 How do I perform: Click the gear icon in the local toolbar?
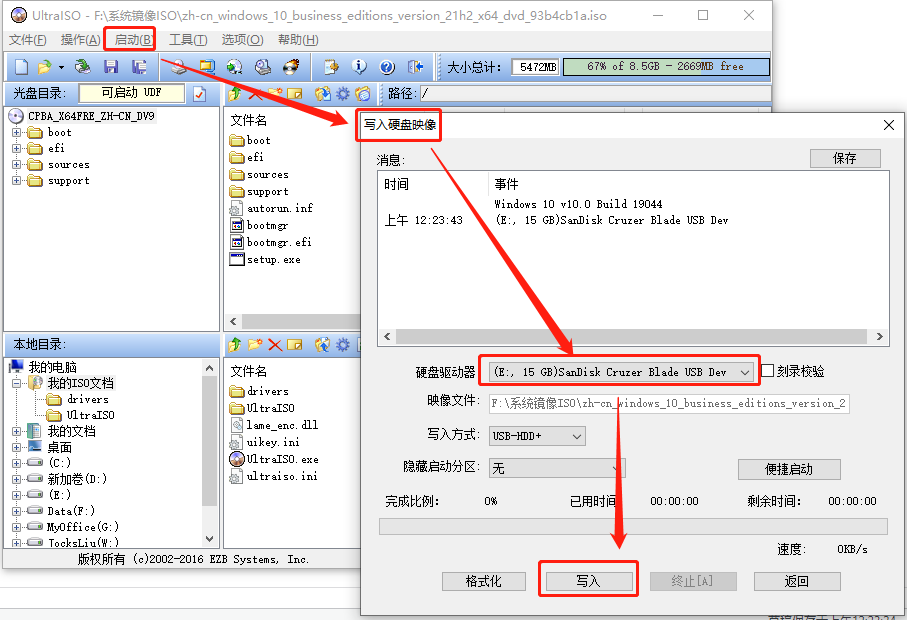tap(343, 345)
